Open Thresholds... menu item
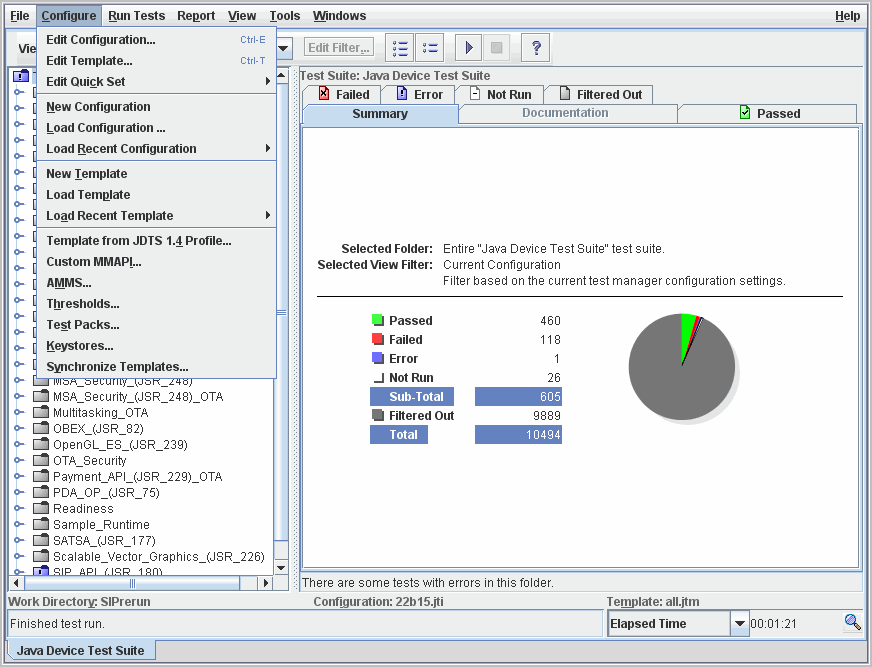 157,304
